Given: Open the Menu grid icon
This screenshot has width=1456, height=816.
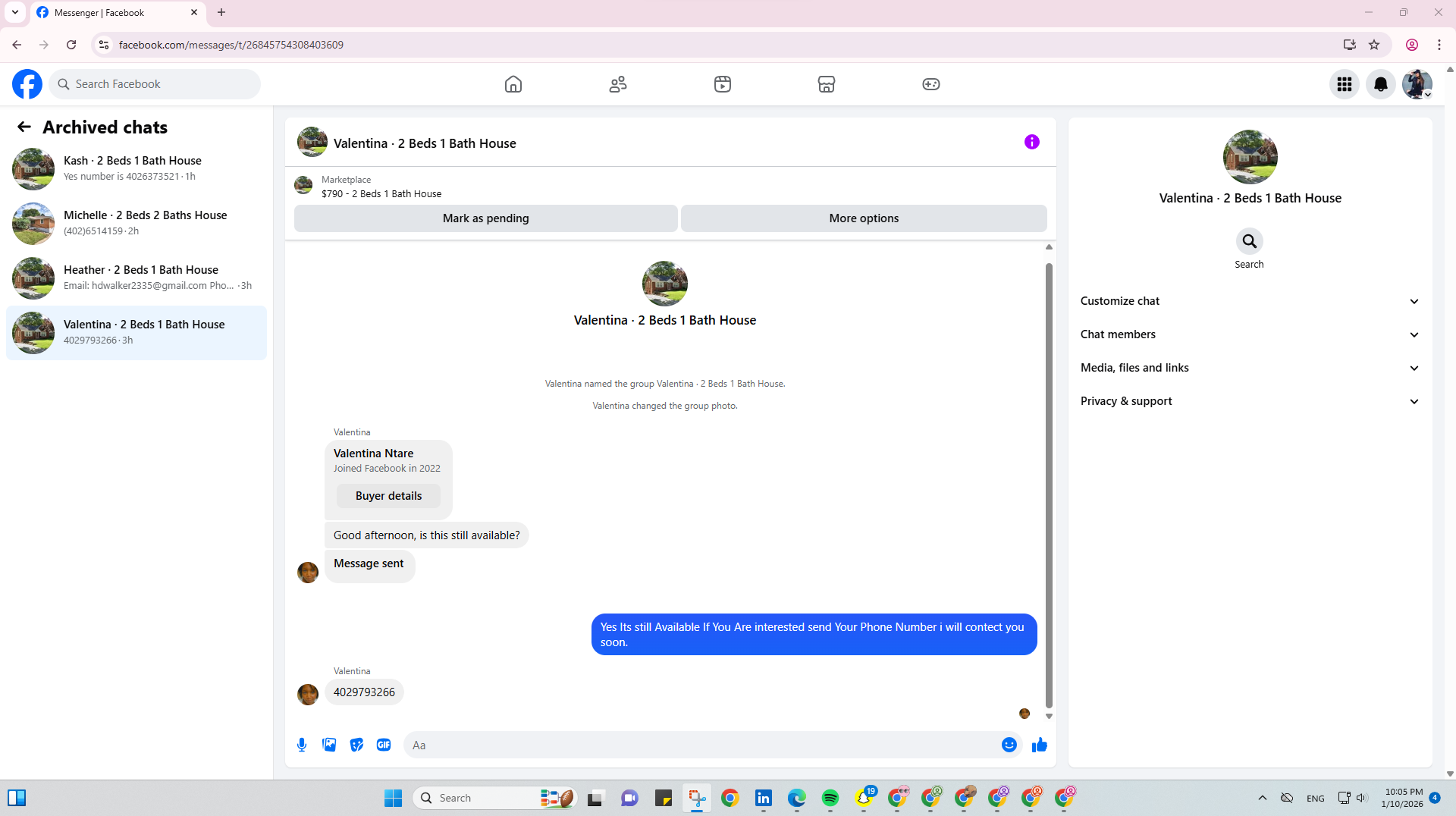Looking at the screenshot, I should (1345, 84).
